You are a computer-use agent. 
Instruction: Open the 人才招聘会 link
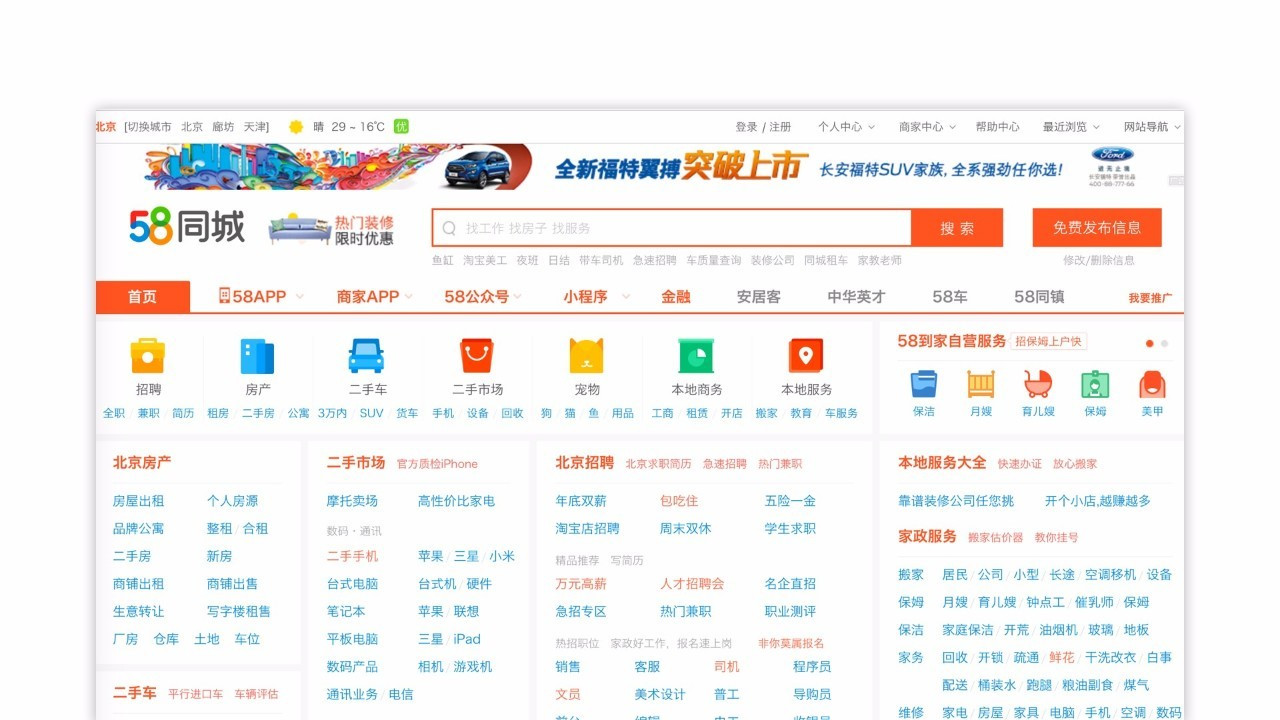coord(692,583)
